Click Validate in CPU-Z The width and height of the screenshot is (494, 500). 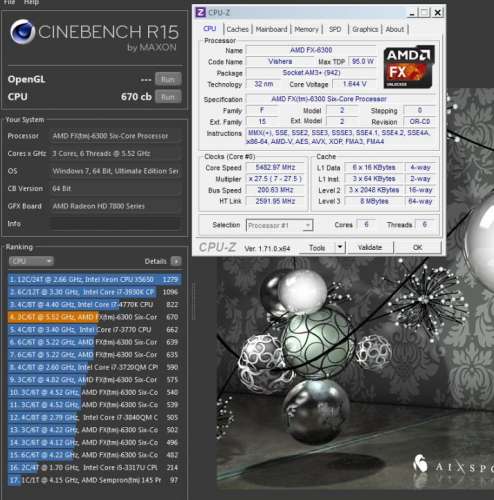click(x=370, y=247)
